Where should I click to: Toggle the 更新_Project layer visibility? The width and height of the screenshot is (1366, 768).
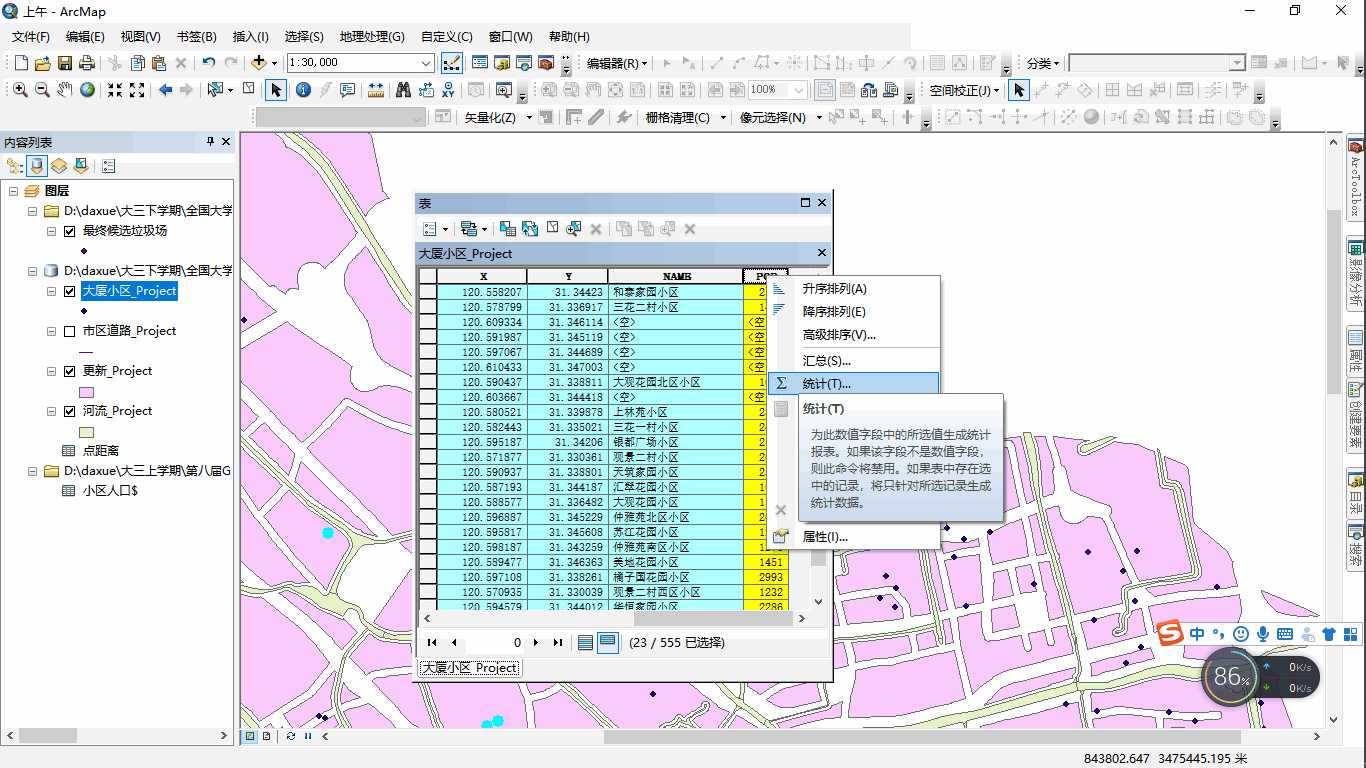pos(69,371)
